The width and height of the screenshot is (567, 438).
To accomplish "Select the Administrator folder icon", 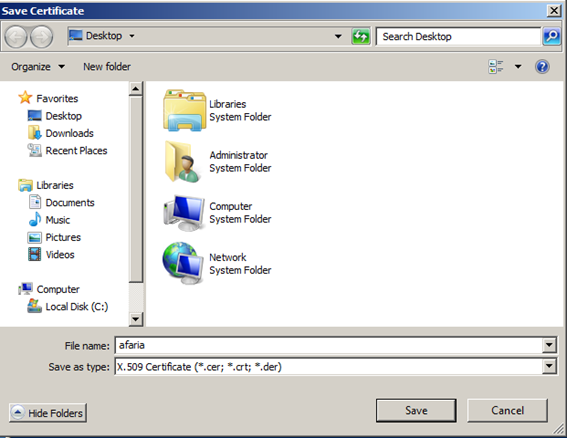I will [183, 162].
